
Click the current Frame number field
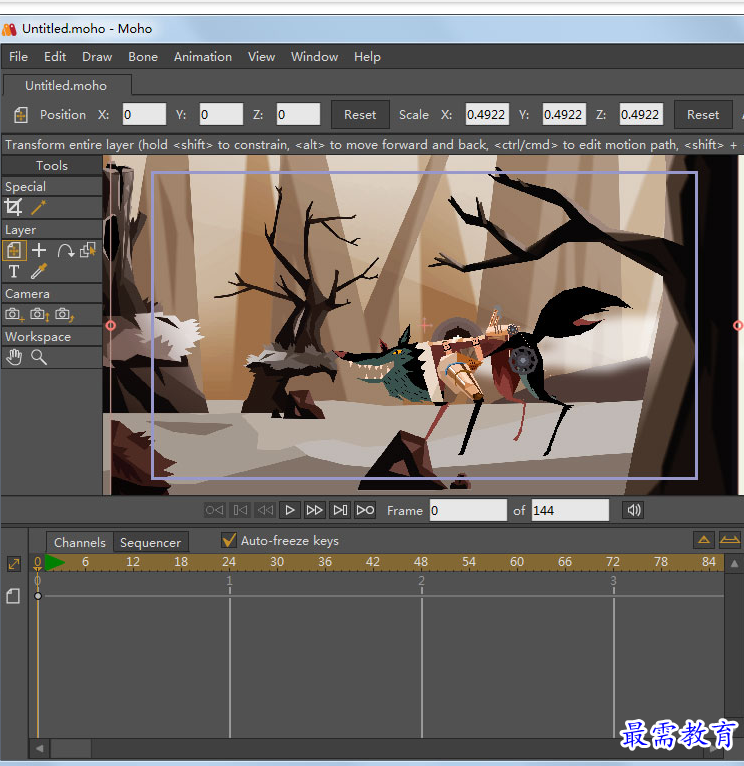(x=468, y=511)
